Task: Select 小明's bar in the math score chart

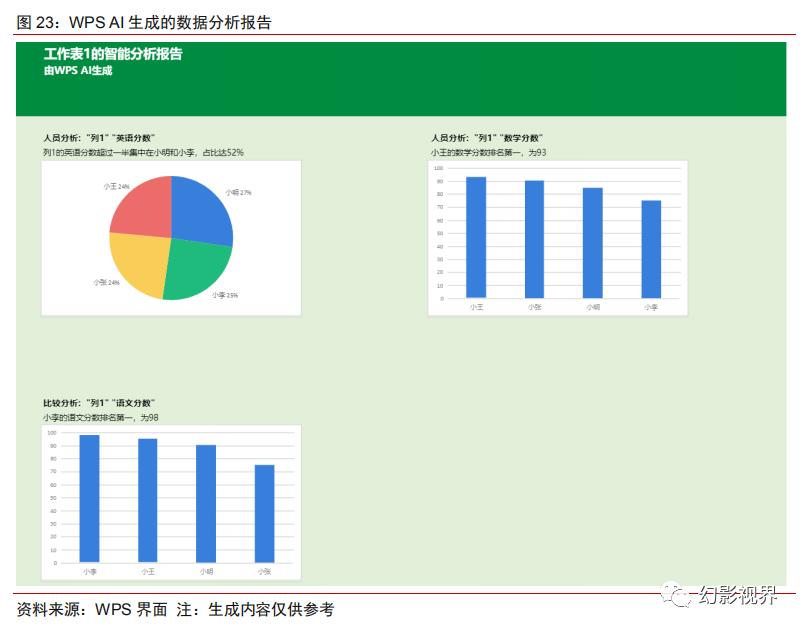Action: [592, 240]
